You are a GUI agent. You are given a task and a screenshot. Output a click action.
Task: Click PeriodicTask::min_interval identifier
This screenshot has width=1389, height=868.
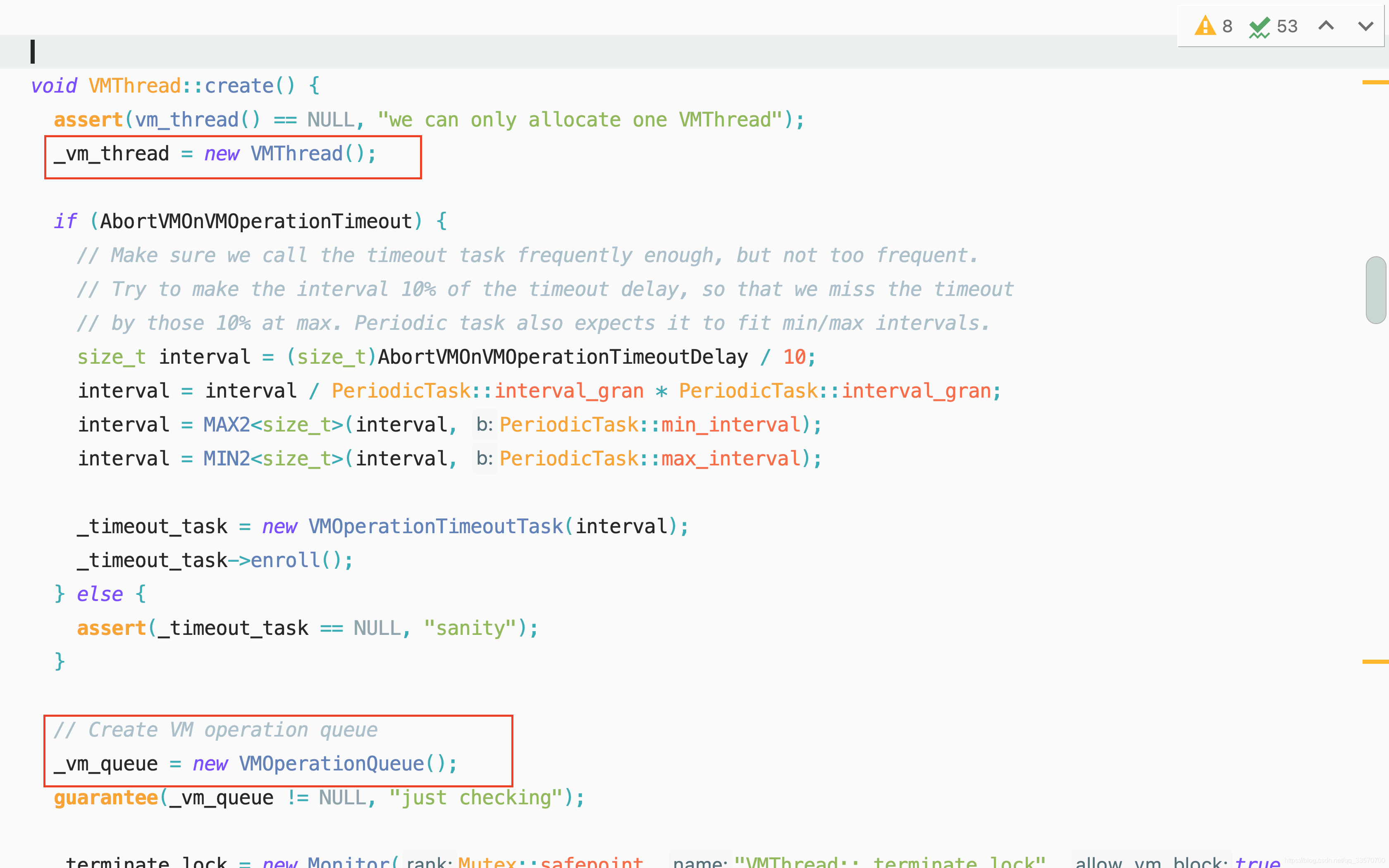pos(650,425)
